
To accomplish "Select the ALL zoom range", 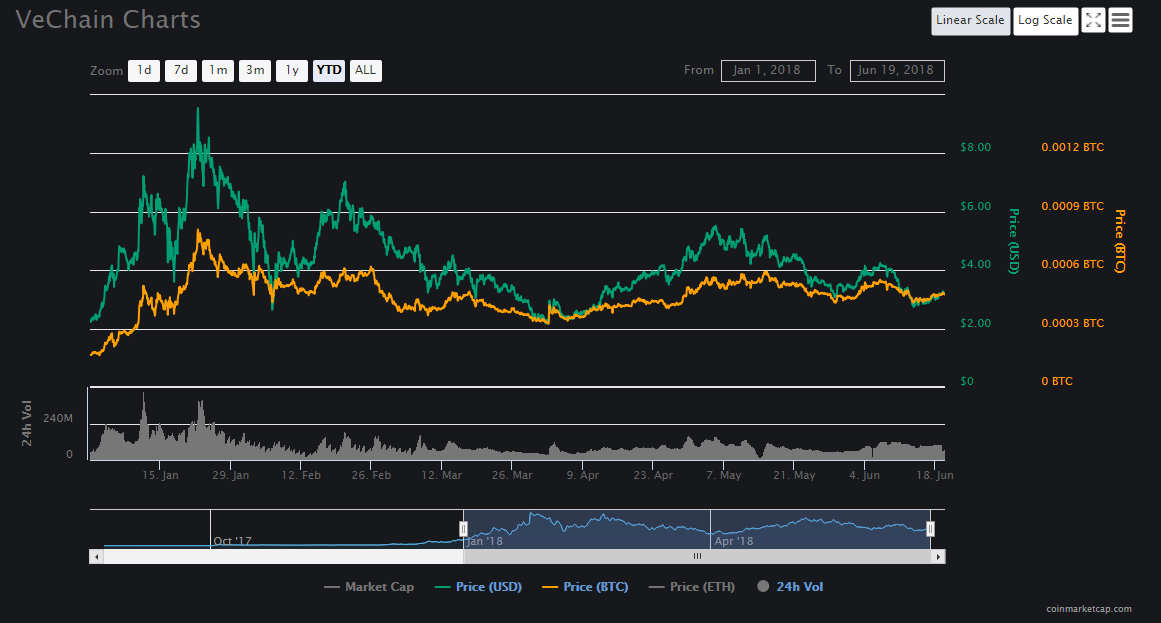I will [x=365, y=70].
